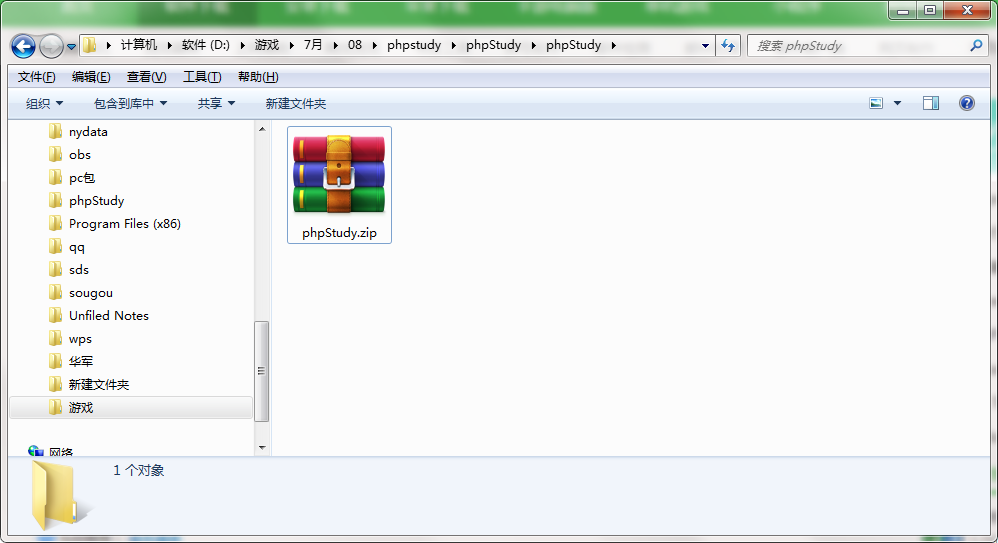Viewport: 998px width, 543px height.
Task: Click the navigation pane scrollbar thumb
Action: click(x=262, y=371)
